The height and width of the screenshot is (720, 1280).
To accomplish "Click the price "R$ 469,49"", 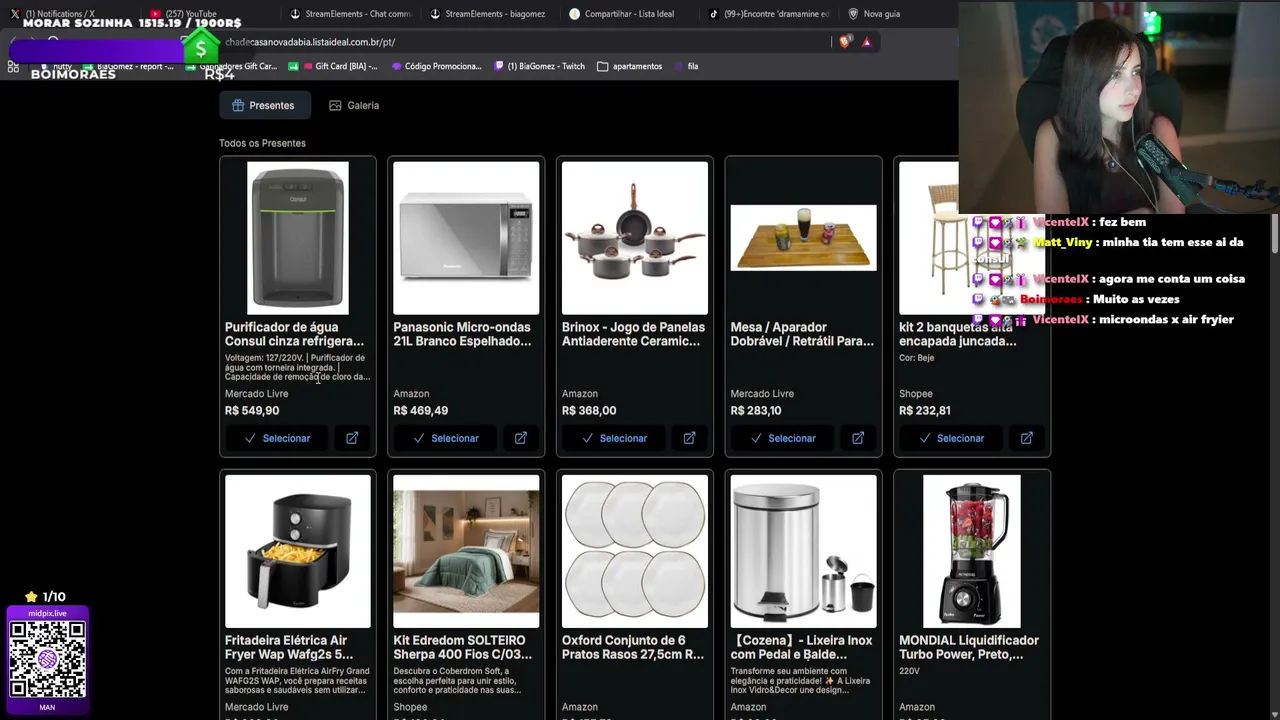I will tap(420, 411).
